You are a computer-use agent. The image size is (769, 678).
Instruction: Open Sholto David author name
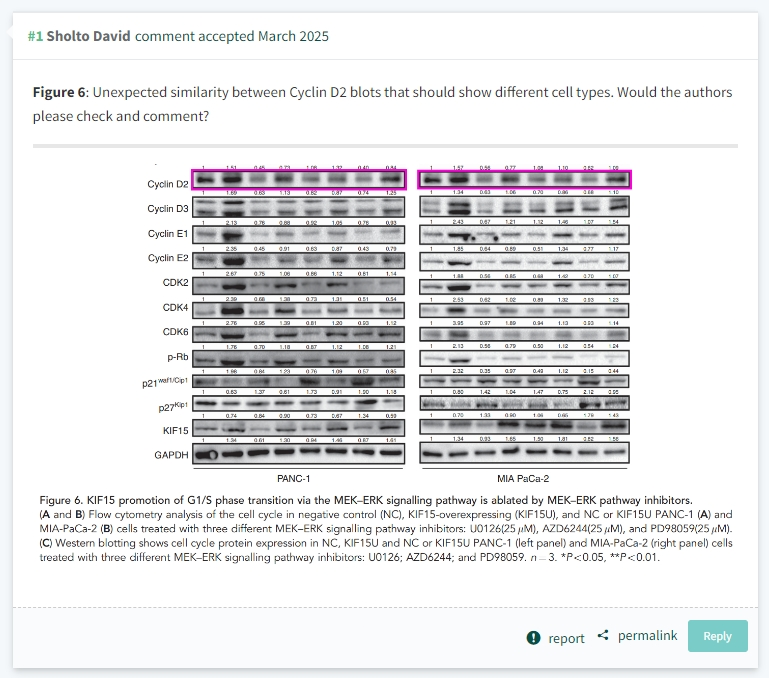(x=89, y=36)
